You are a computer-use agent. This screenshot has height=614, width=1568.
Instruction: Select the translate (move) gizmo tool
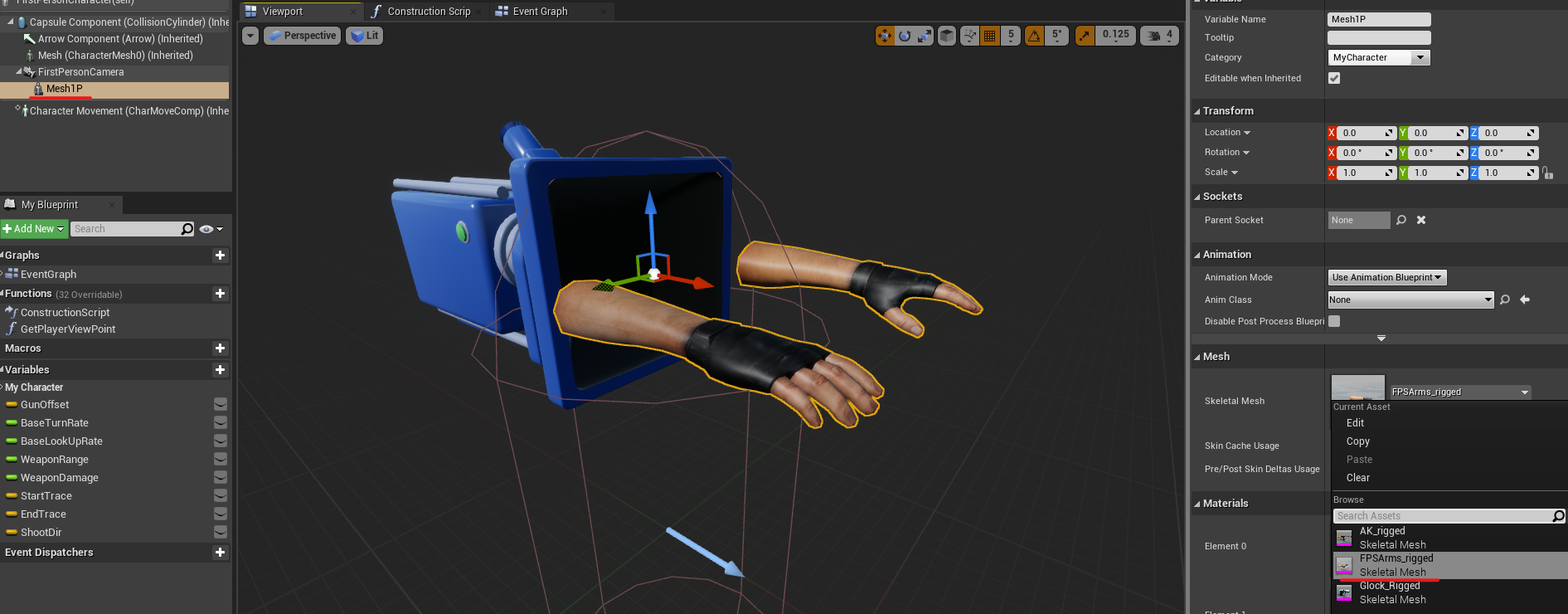(885, 36)
